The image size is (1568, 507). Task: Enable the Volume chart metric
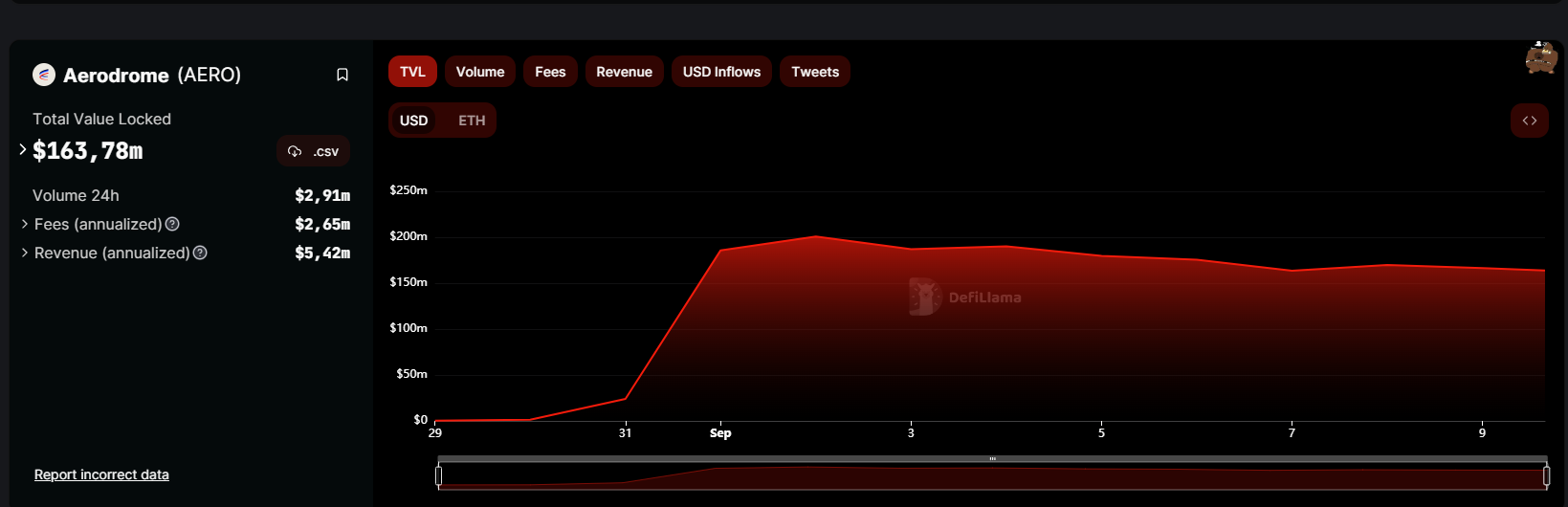(x=479, y=72)
